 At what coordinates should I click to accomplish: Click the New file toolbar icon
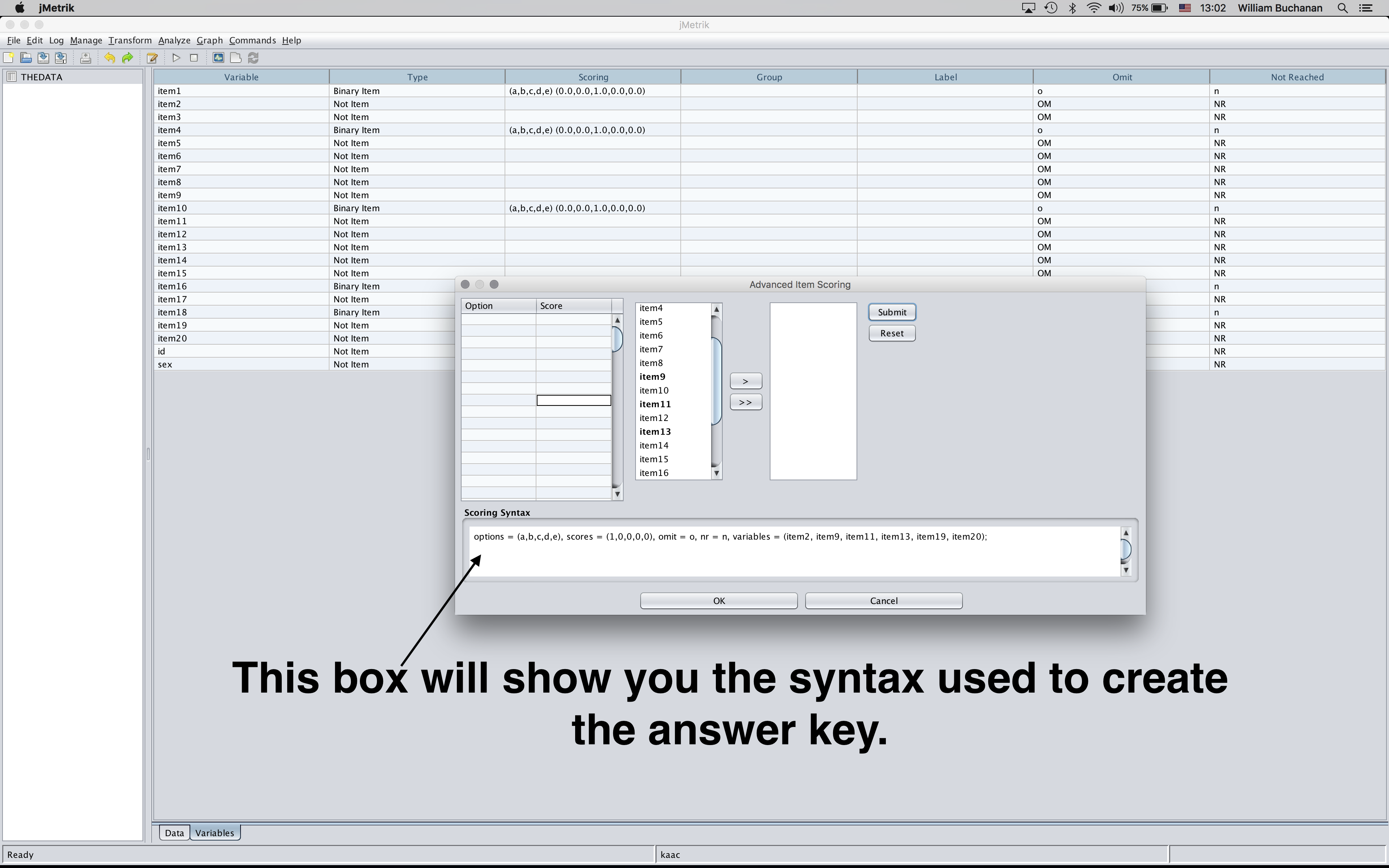pos(9,58)
